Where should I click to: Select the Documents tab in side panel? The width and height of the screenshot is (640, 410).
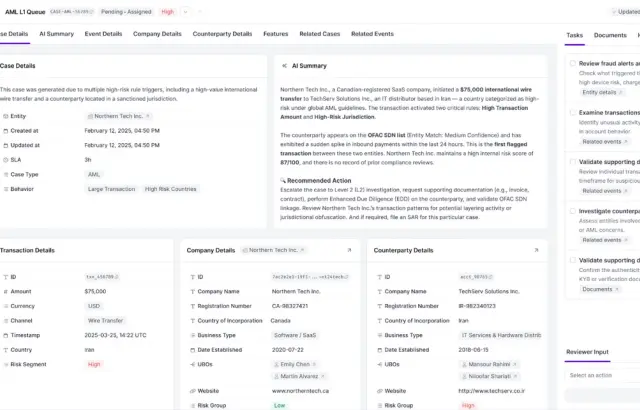pos(610,35)
